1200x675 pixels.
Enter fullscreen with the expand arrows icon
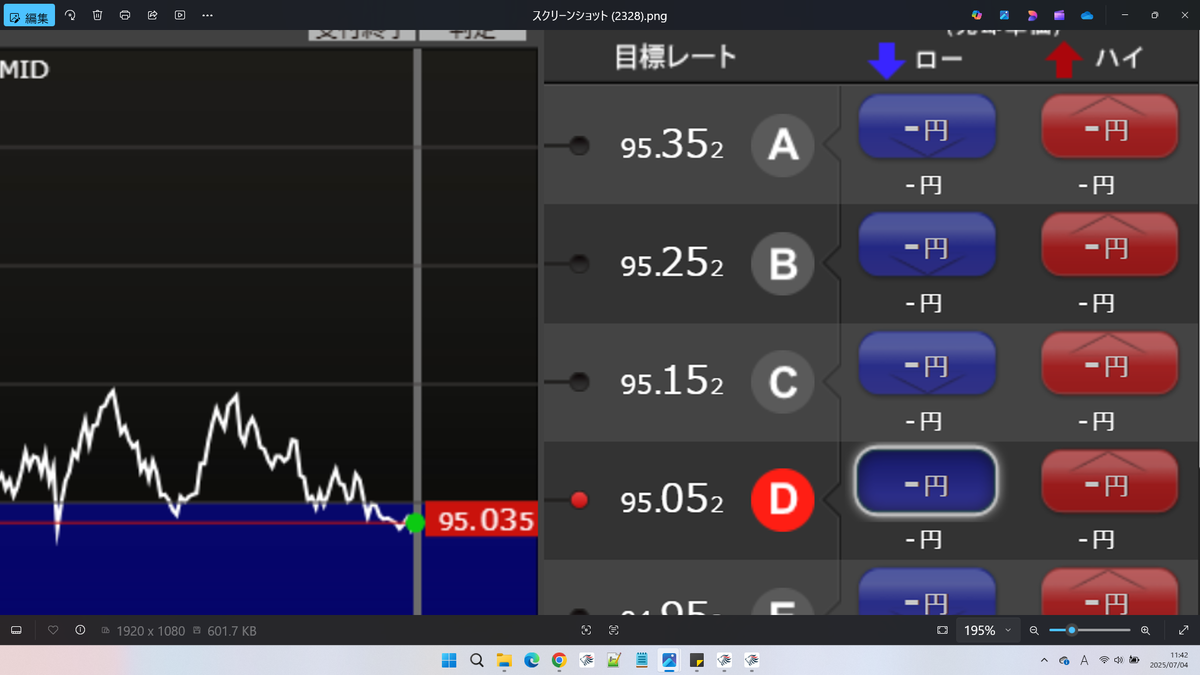tap(1184, 630)
